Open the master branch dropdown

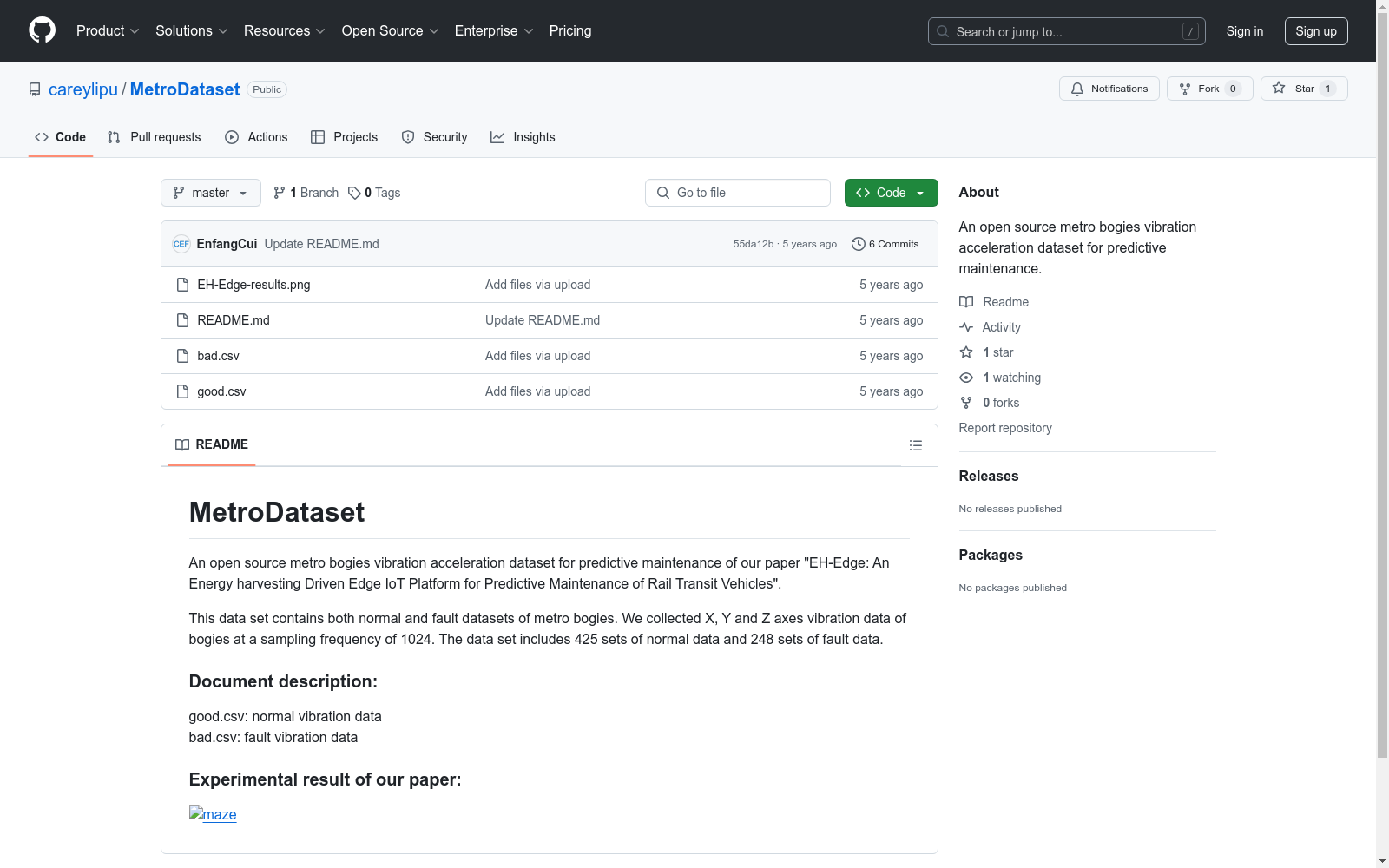click(x=211, y=193)
